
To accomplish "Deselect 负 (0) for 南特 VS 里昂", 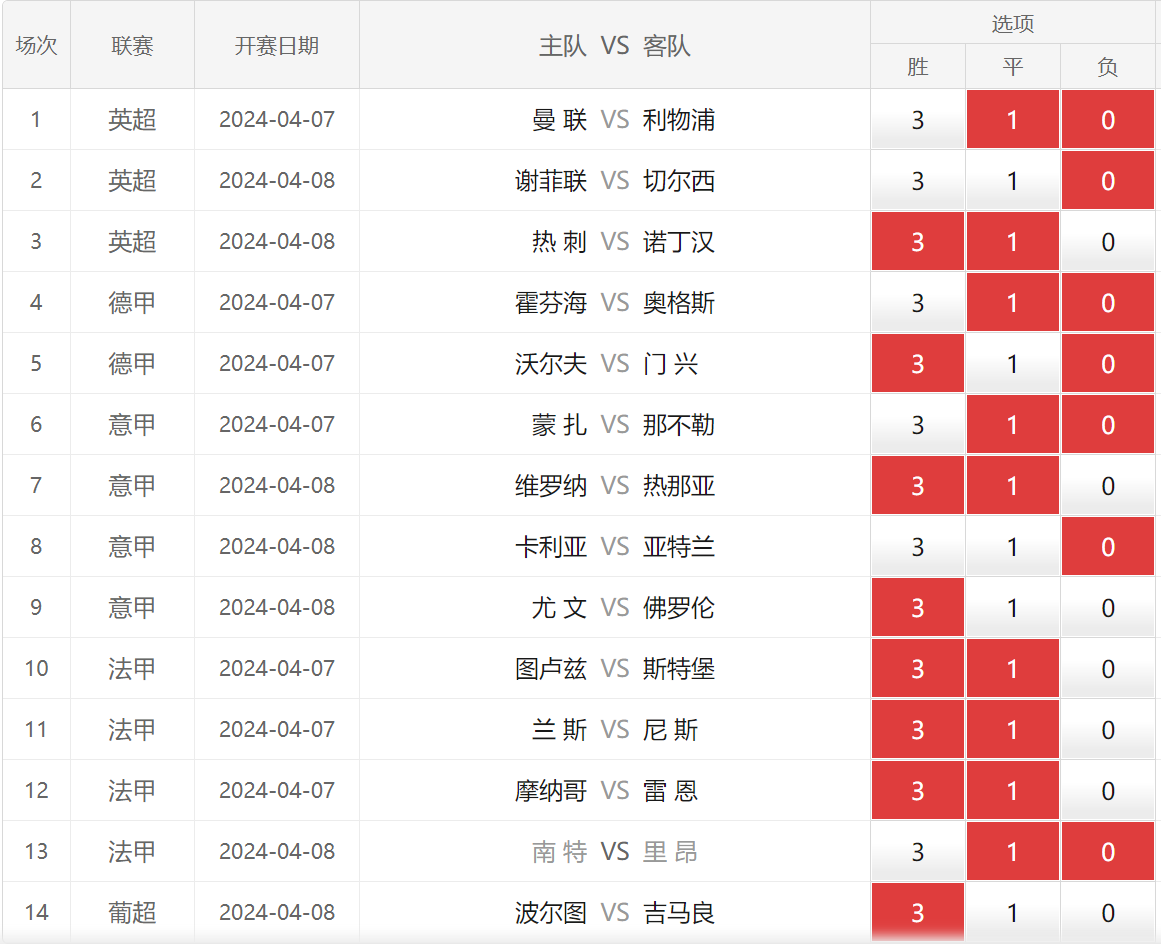I will (1108, 851).
